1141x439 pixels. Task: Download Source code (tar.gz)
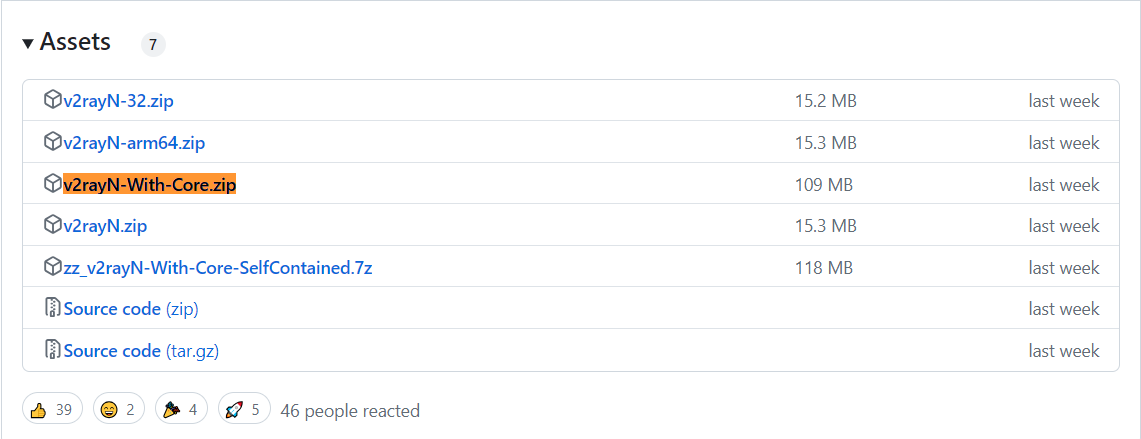(141, 352)
